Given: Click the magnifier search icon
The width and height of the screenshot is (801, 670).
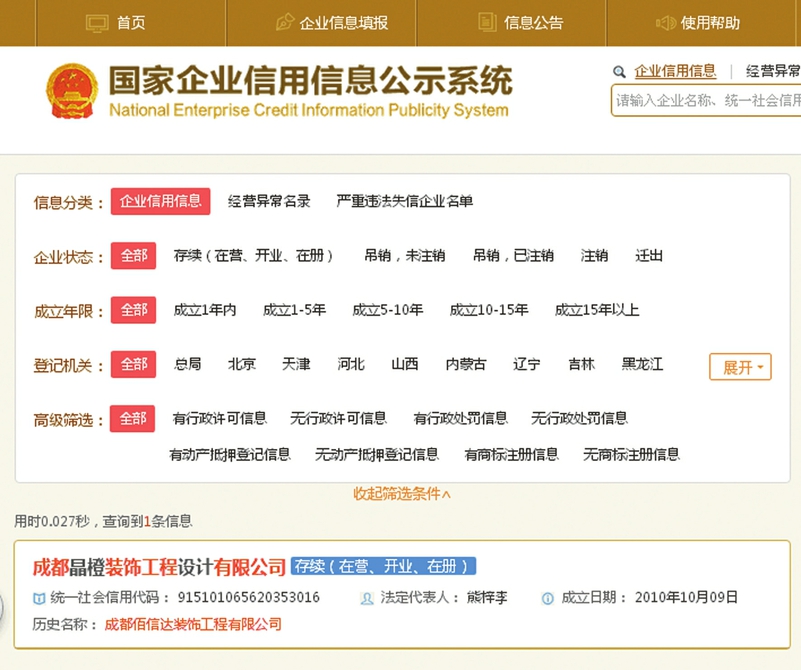Looking at the screenshot, I should click(x=619, y=71).
